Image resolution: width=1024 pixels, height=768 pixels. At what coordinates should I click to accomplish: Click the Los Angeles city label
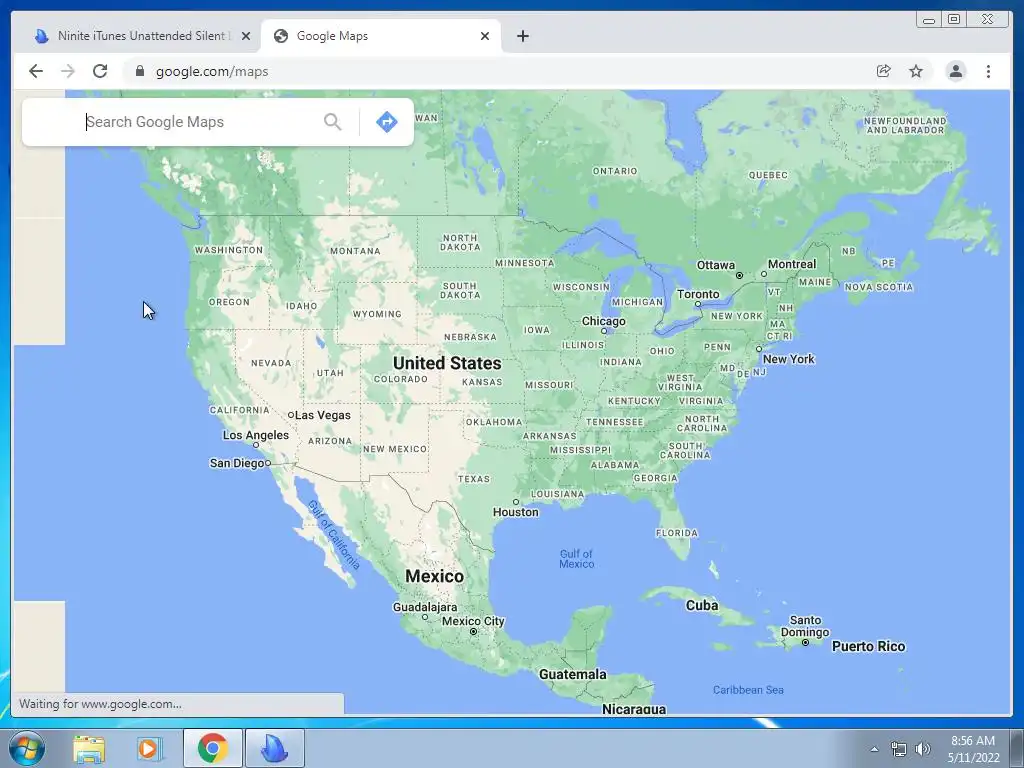click(255, 435)
